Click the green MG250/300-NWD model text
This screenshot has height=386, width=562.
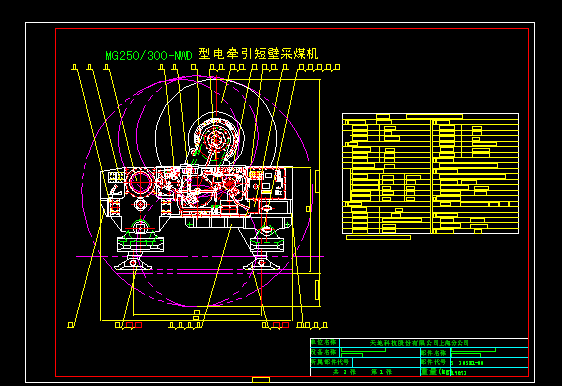tap(149, 56)
